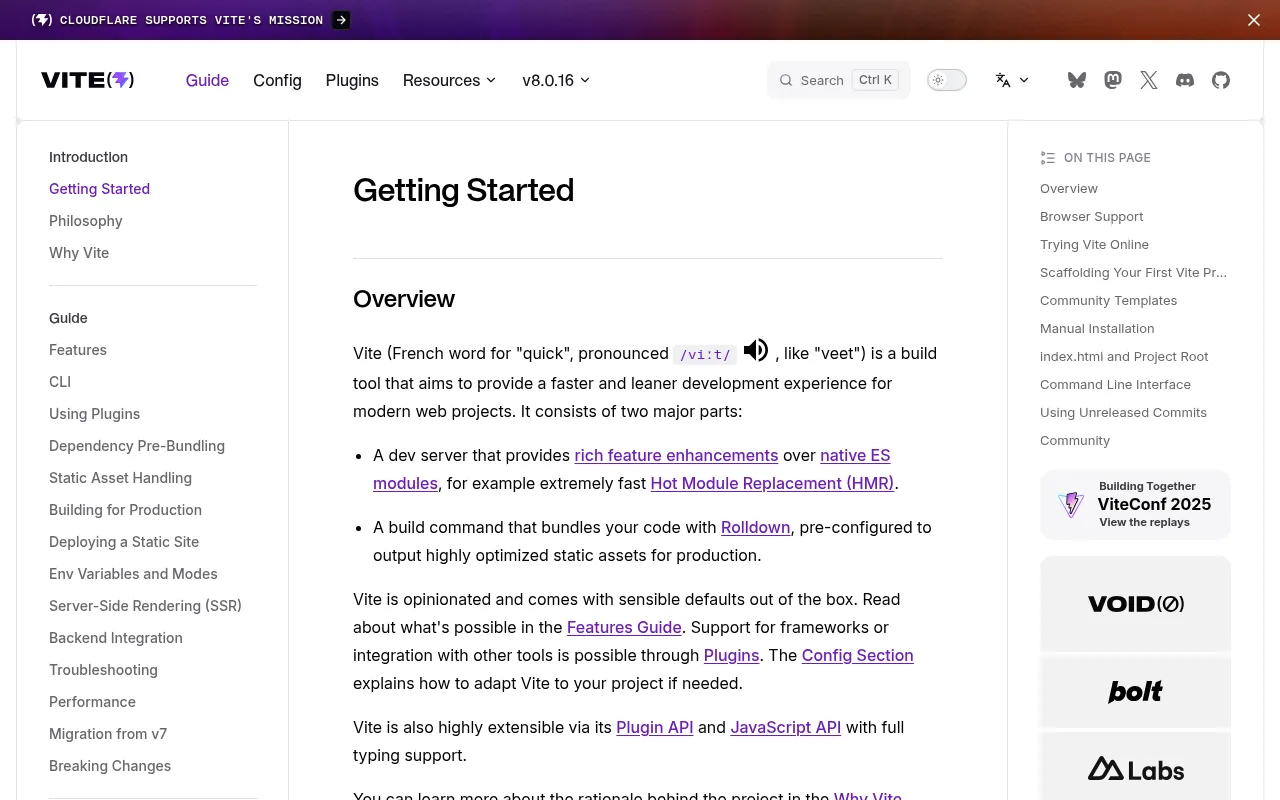Click the Nuxt Labs sponsor logo
The height and width of the screenshot is (800, 1280).
(x=1135, y=768)
